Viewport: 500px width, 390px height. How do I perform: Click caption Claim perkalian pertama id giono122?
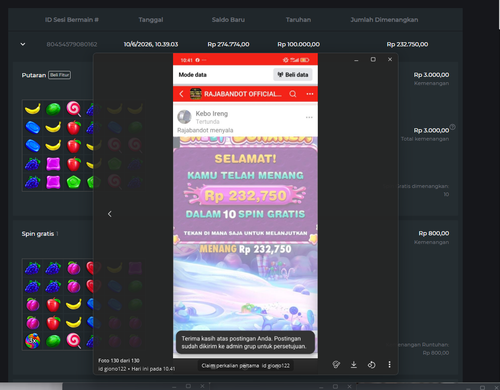[x=245, y=366]
